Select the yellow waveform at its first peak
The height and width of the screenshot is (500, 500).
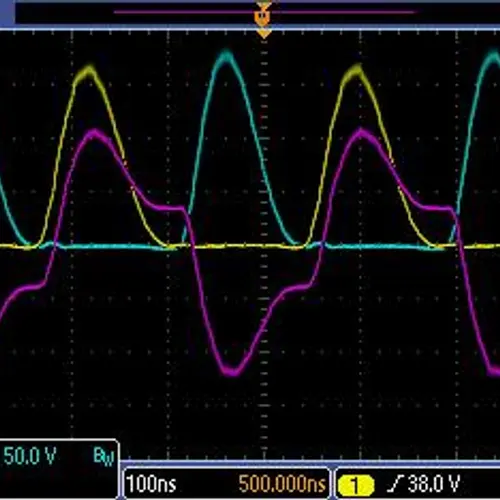(x=89, y=71)
